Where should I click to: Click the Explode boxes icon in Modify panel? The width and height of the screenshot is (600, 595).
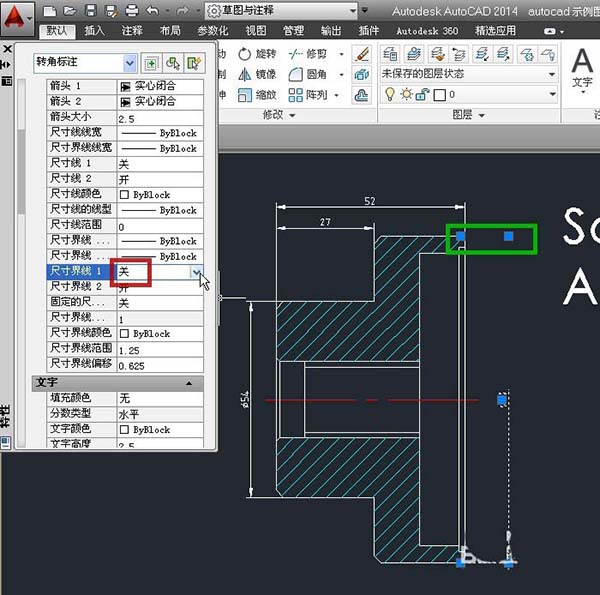362,74
